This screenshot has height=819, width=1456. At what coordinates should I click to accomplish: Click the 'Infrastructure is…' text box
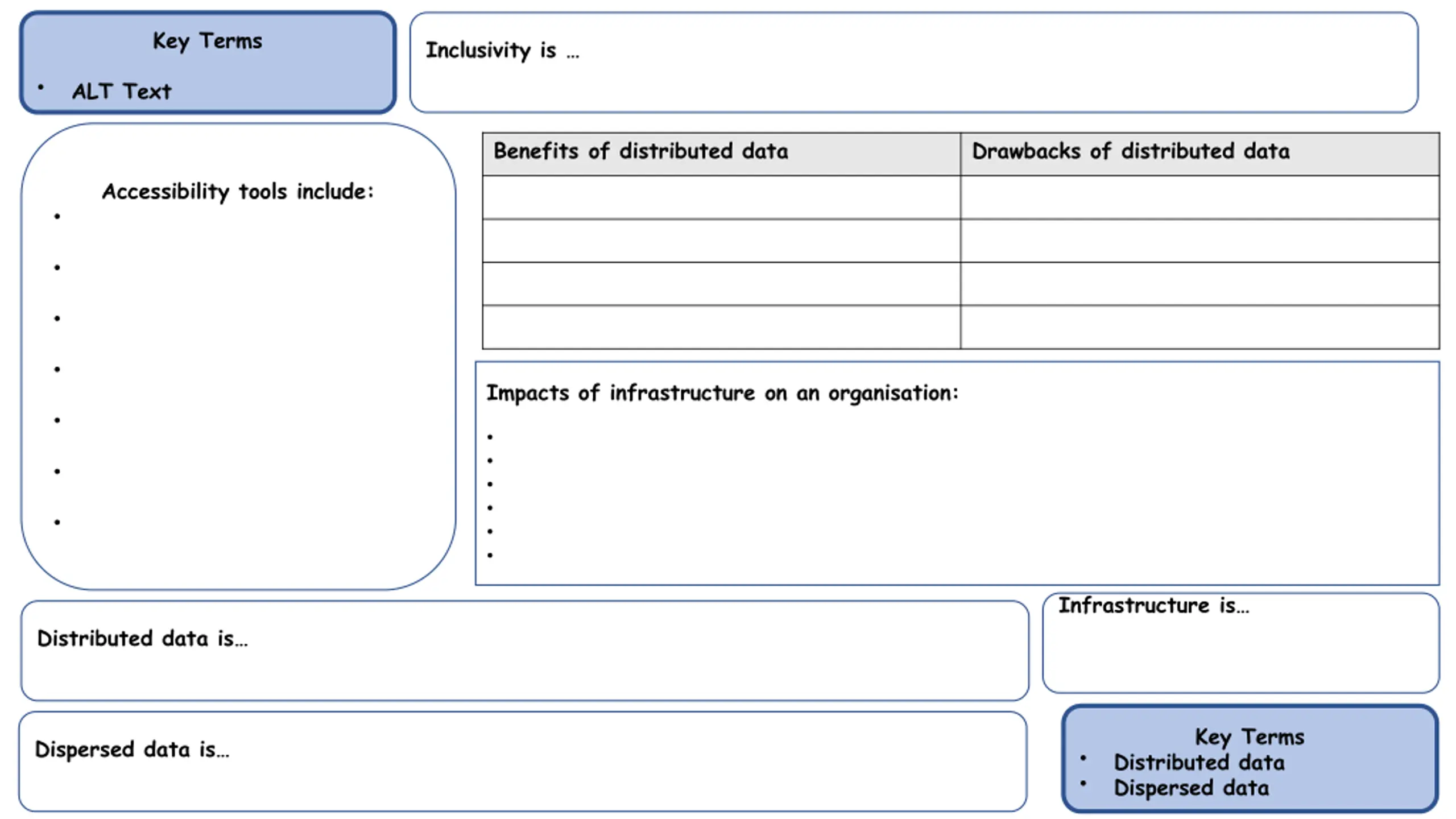pos(1241,643)
